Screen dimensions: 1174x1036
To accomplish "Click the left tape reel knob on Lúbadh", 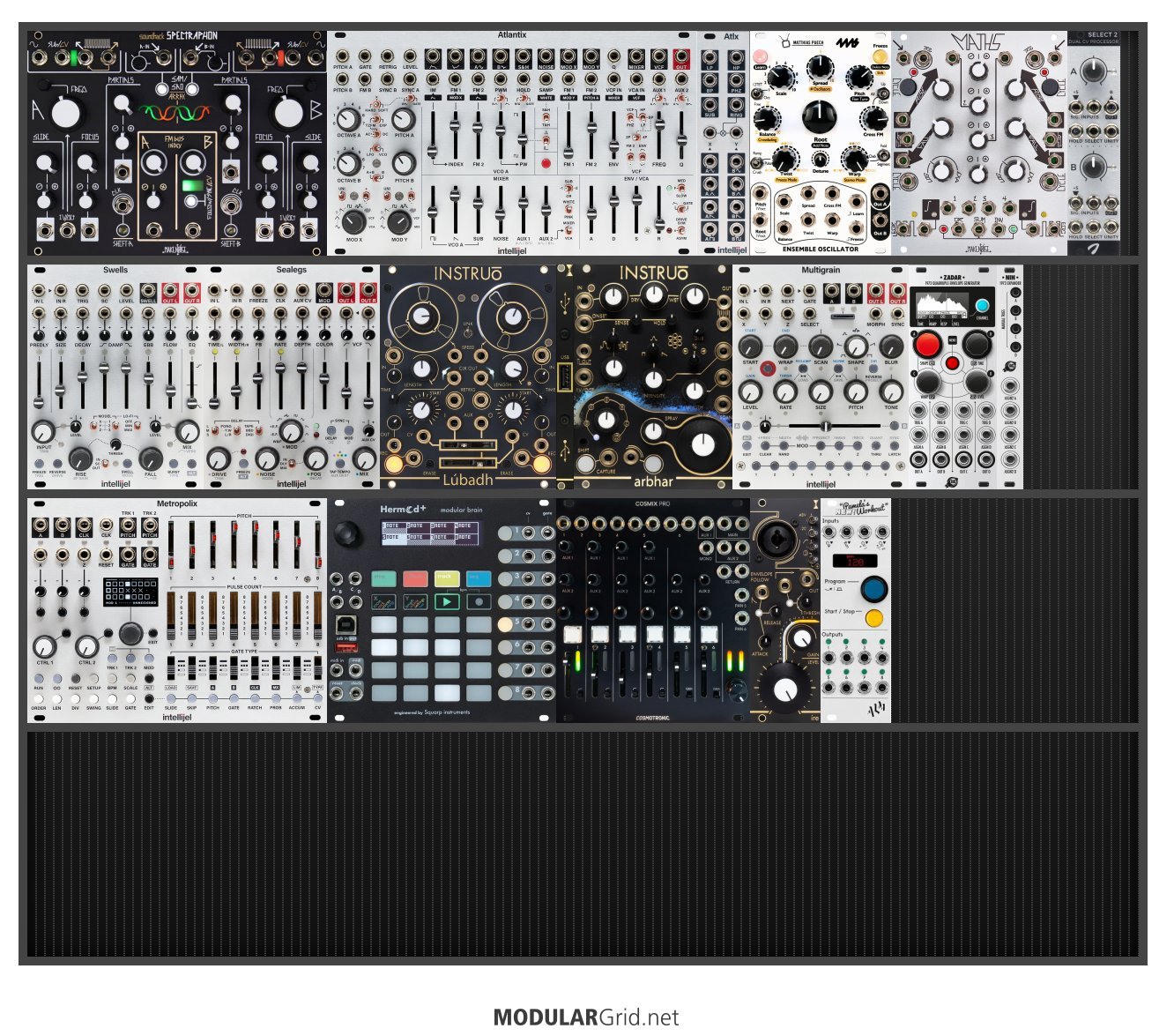I will coord(423,317).
